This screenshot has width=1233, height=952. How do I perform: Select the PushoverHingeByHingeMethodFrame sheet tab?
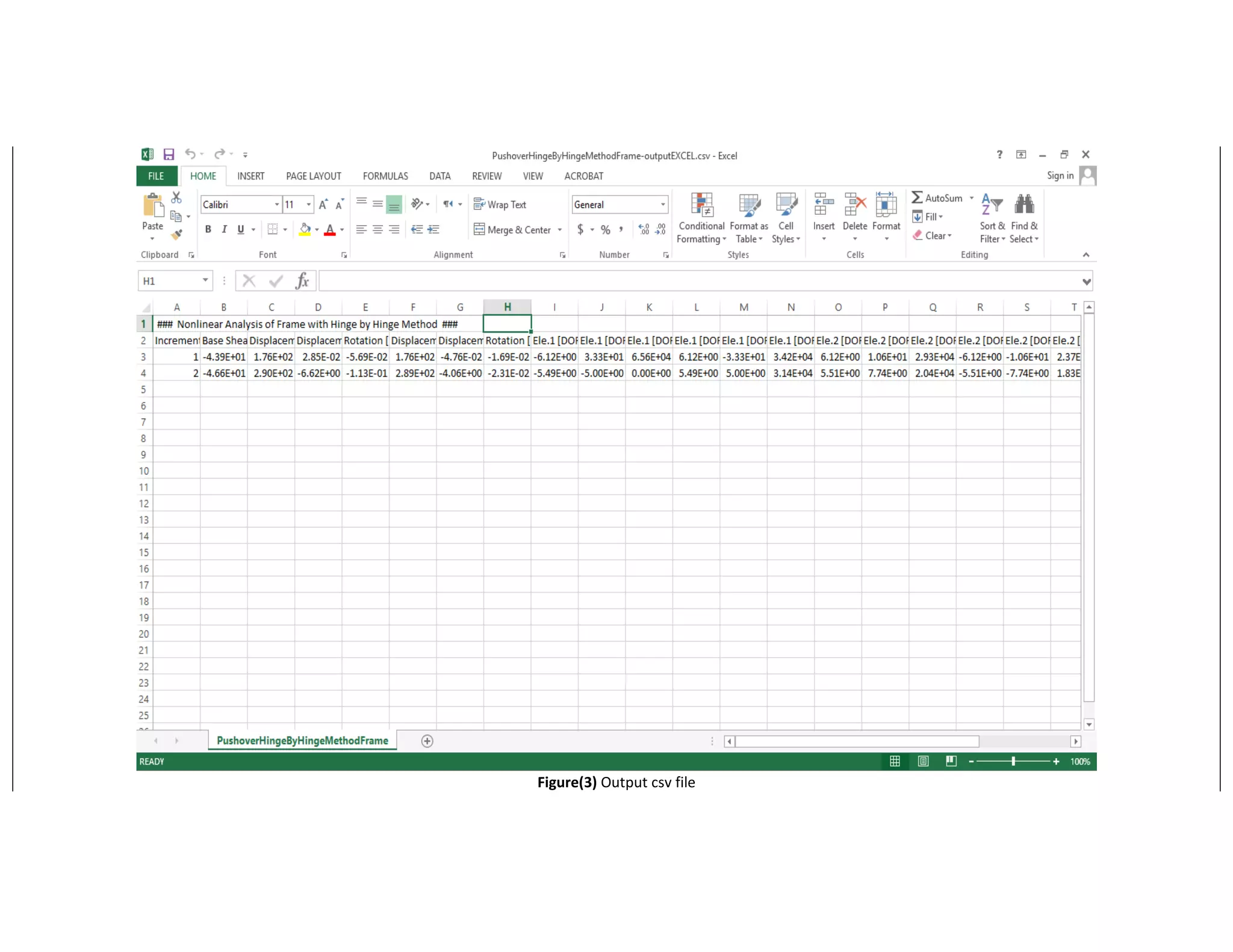tap(302, 741)
